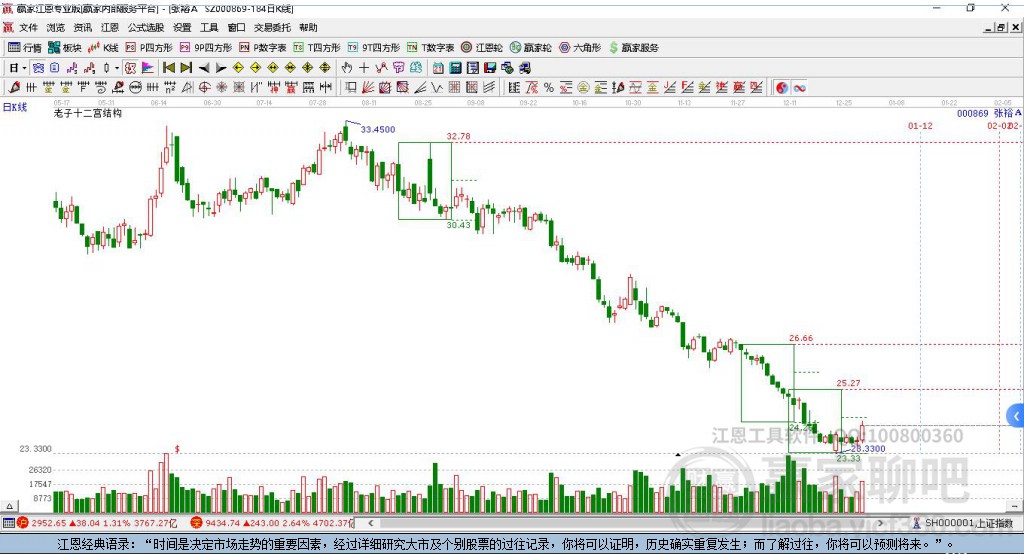Select the crosshair cursor tool

364,68
